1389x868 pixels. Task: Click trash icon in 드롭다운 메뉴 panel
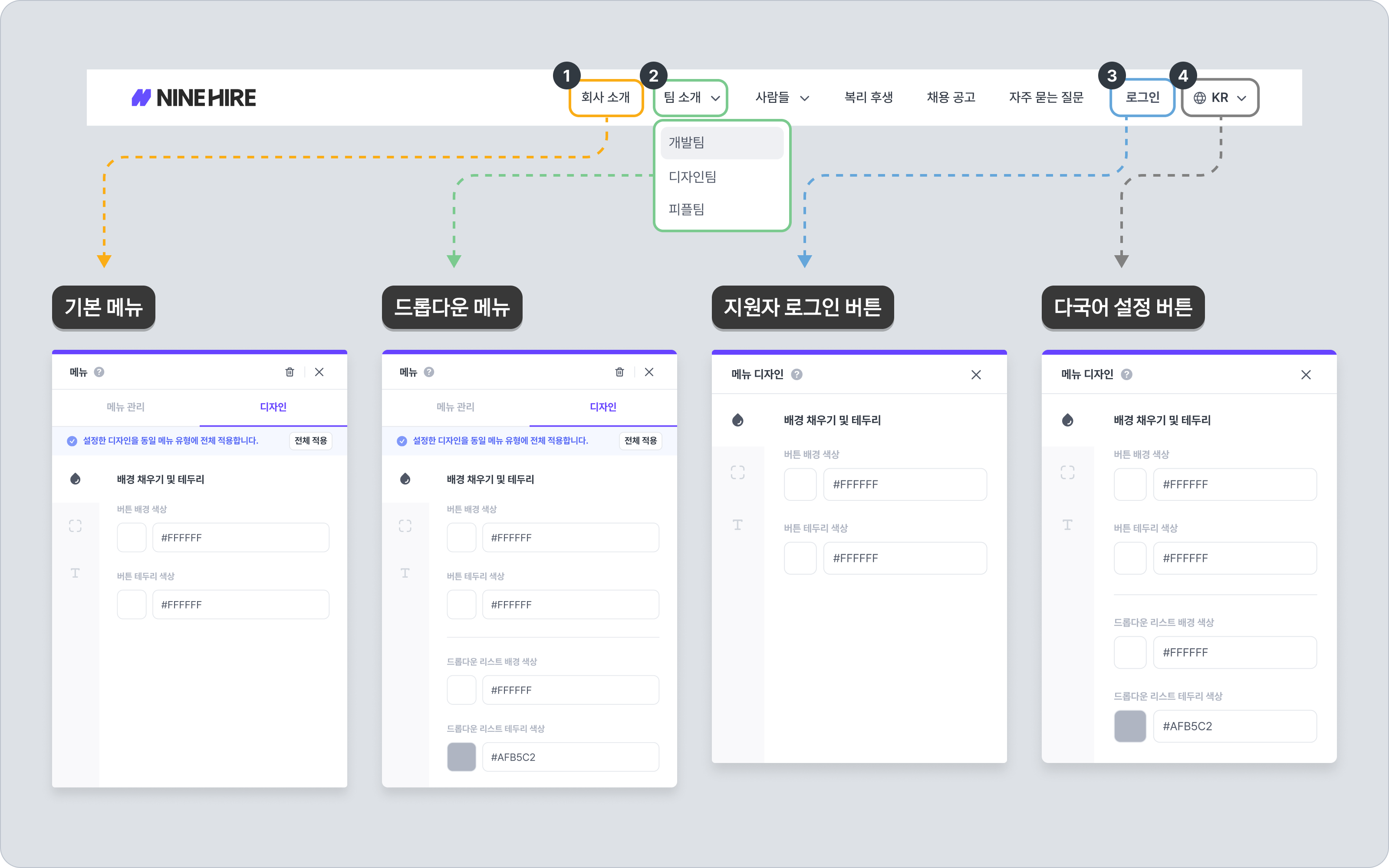[619, 372]
